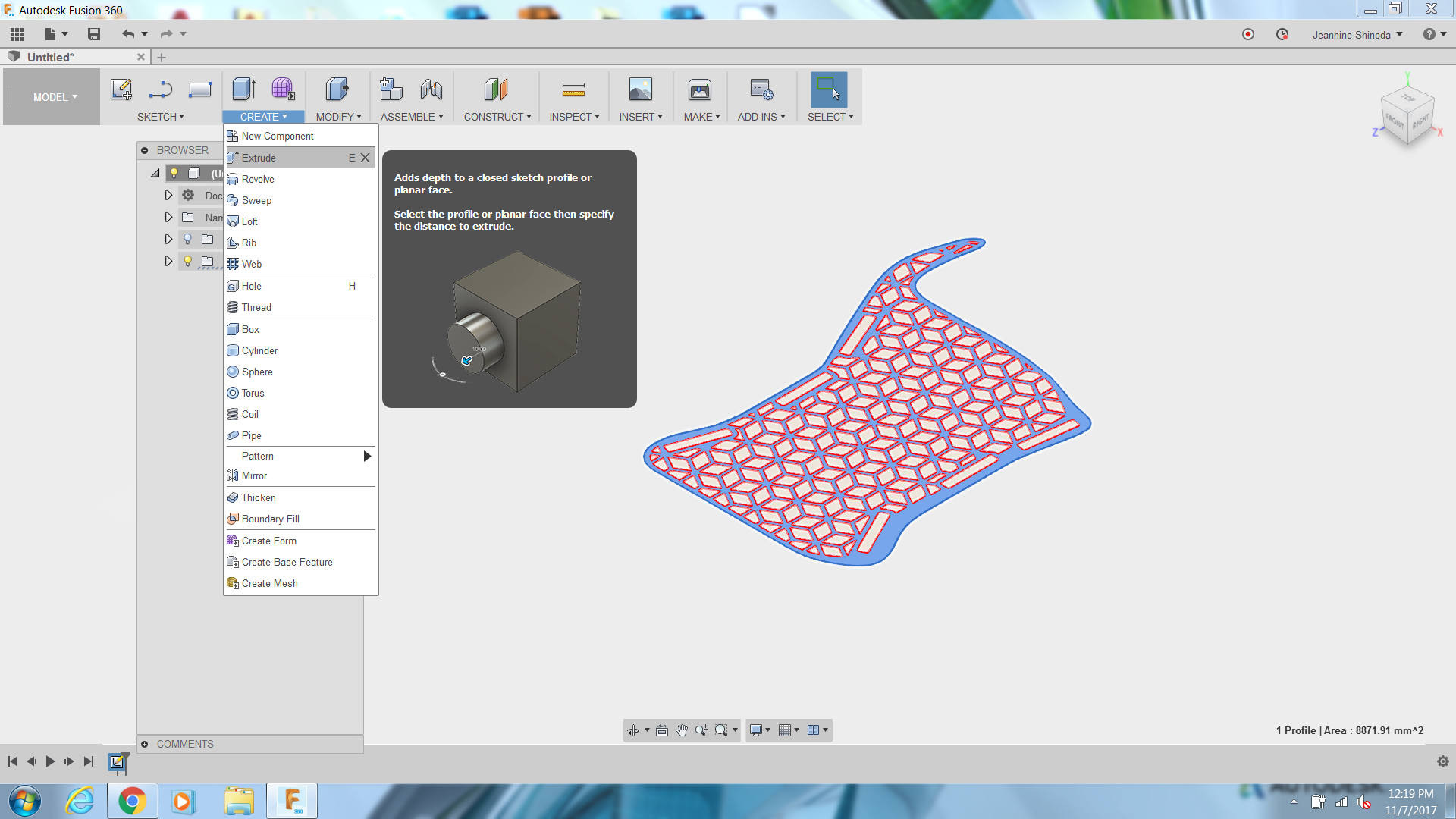Open Jeannine Shinoda account dropdown

pos(1358,35)
